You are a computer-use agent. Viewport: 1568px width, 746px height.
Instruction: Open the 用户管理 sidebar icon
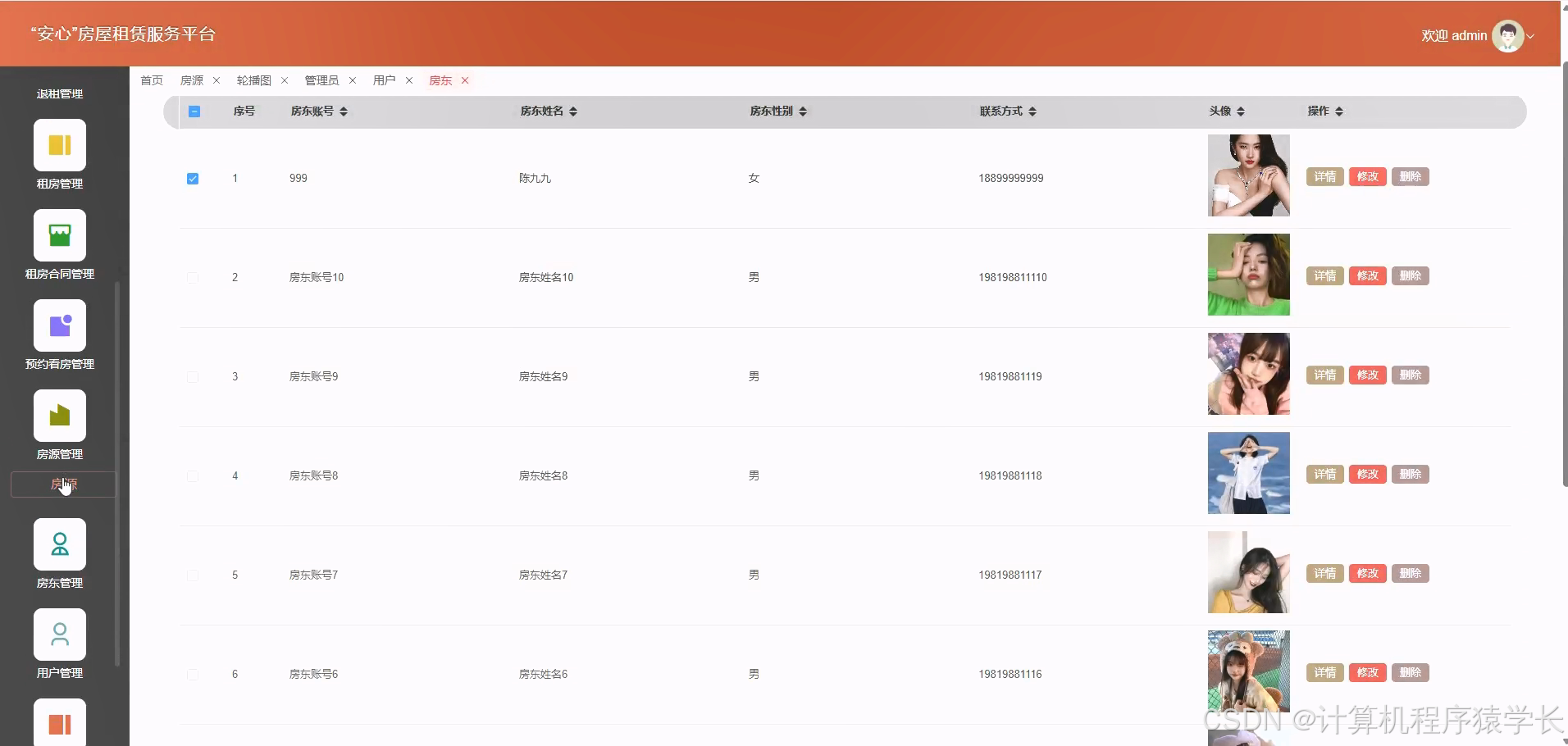pyautogui.click(x=60, y=635)
